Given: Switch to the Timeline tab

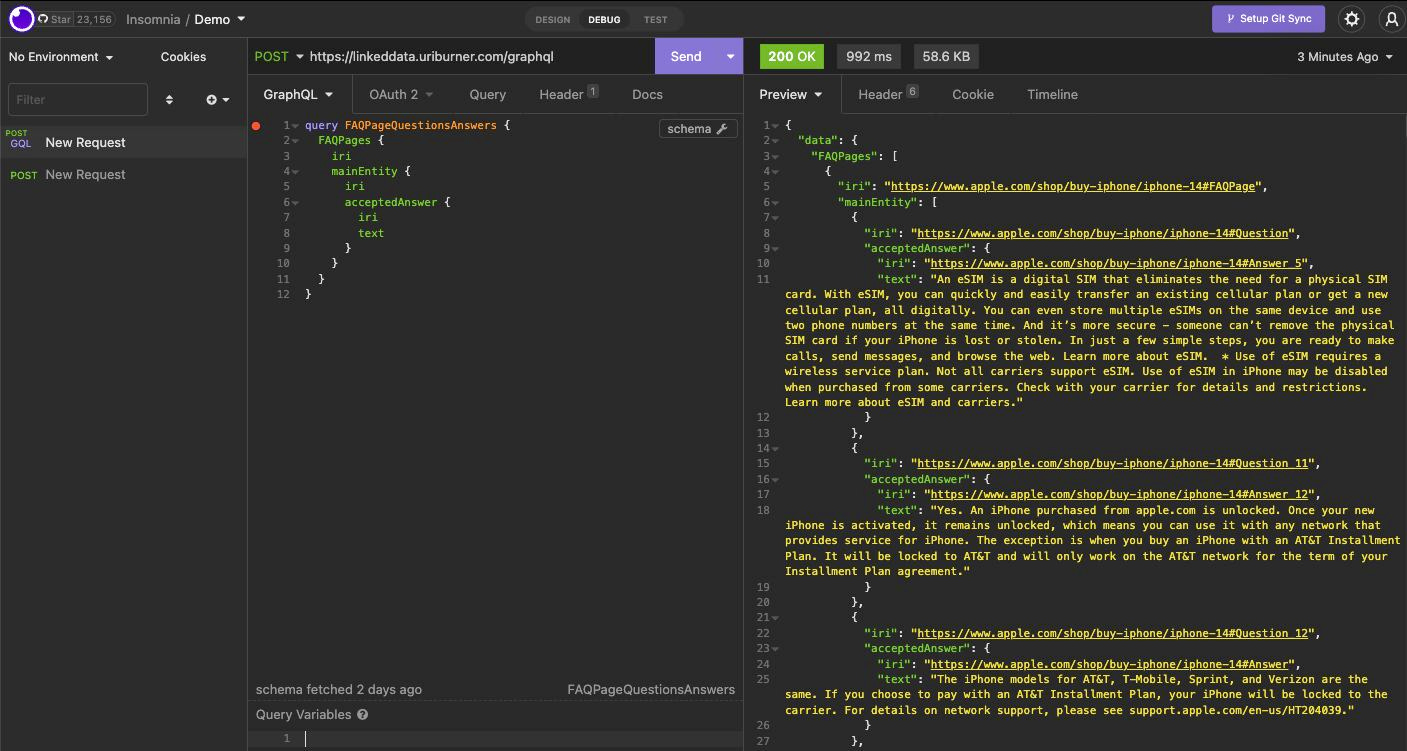Looking at the screenshot, I should [x=1052, y=94].
